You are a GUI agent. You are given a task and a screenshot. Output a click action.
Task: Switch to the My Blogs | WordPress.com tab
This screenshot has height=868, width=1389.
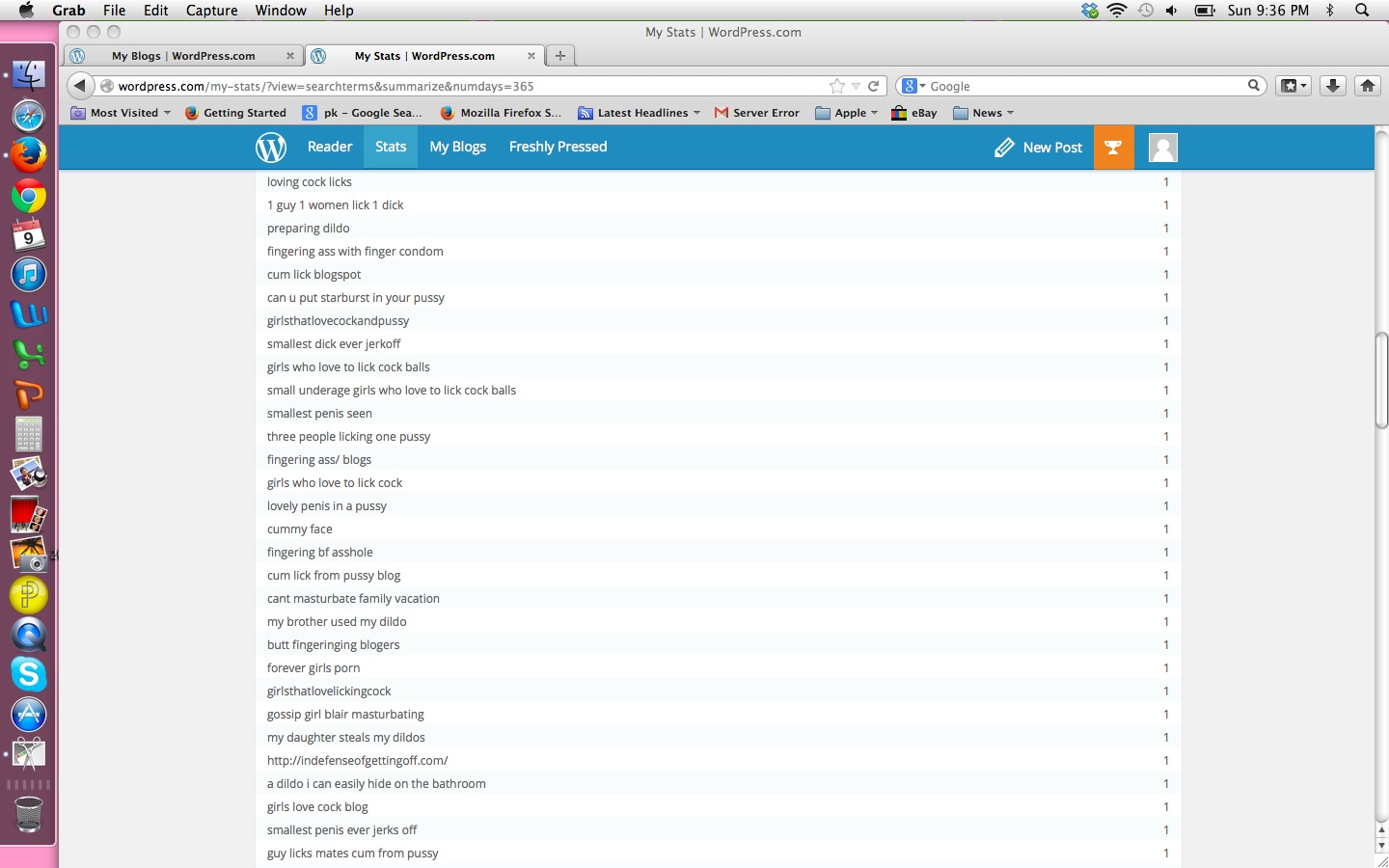[183, 56]
